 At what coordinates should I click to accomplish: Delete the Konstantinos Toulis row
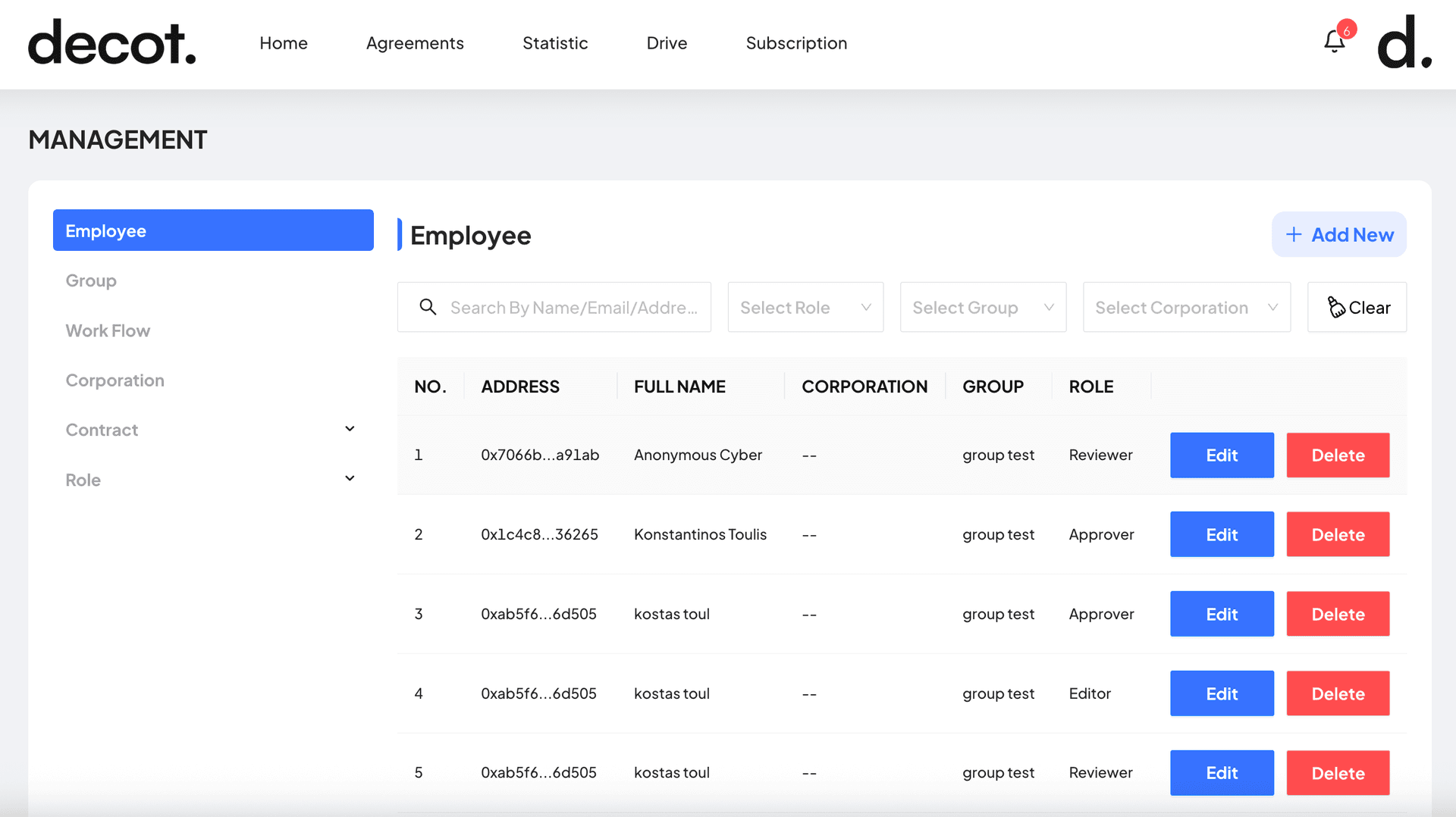point(1338,534)
